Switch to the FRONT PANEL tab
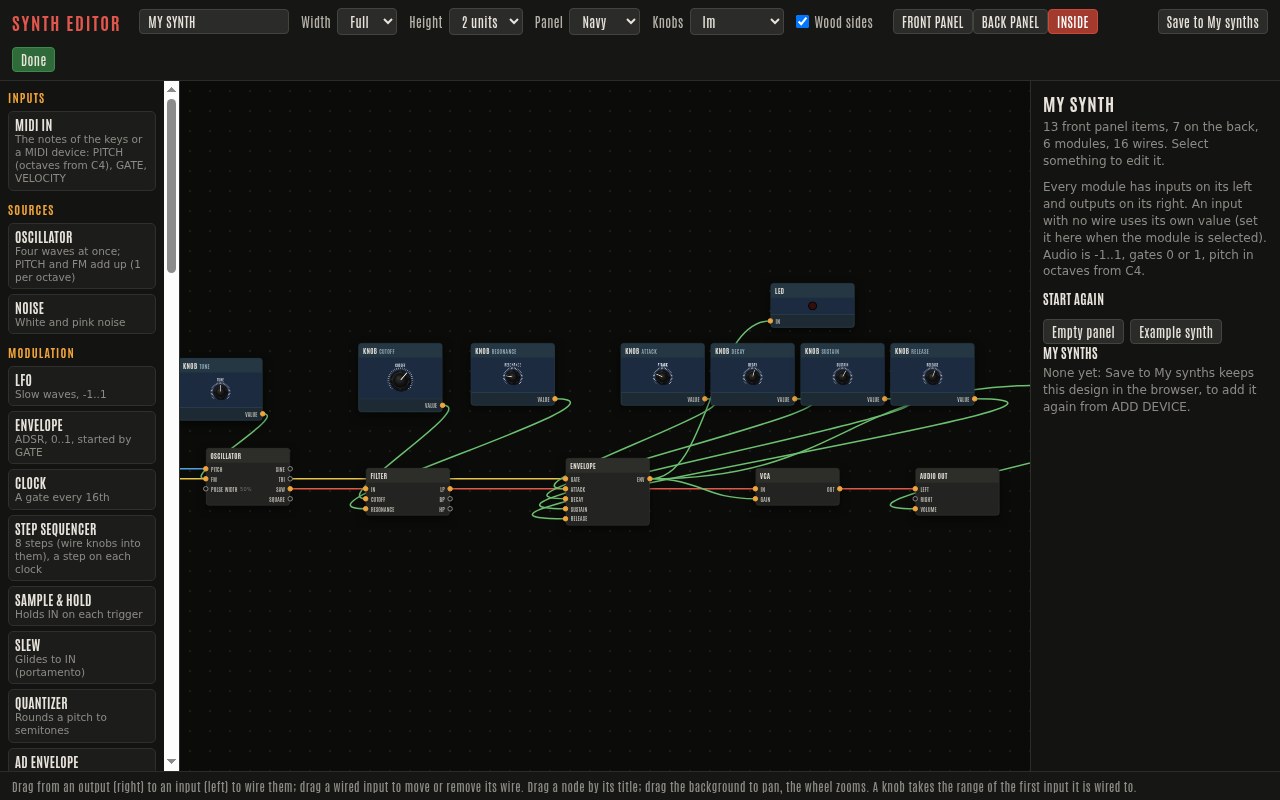This screenshot has width=1280, height=800. click(x=933, y=21)
